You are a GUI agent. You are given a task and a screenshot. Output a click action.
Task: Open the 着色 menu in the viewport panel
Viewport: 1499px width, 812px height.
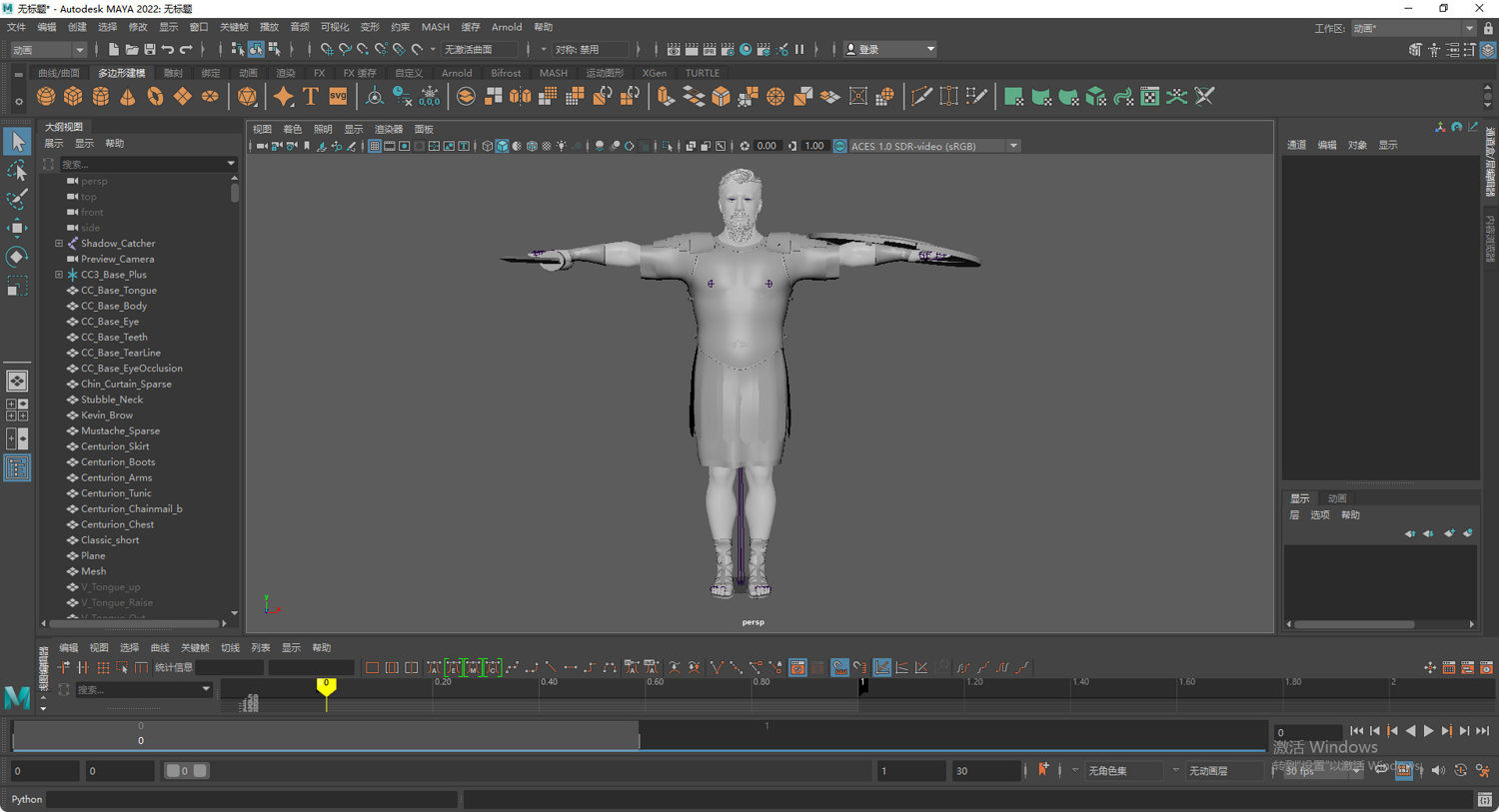(x=293, y=130)
